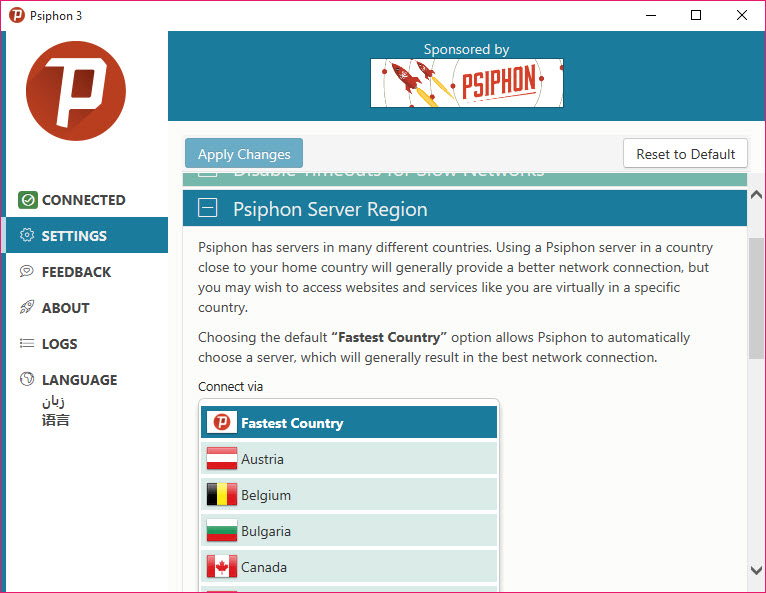Click the Persian language label

pos(53,402)
